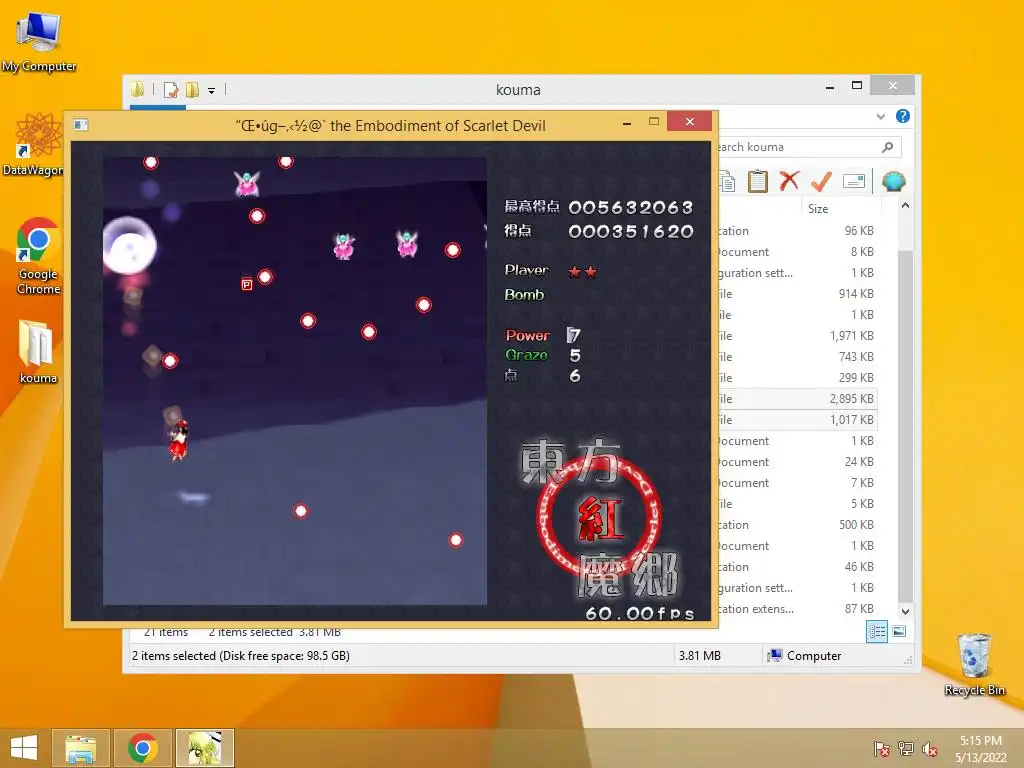Sort files by the Size column header
The image size is (1024, 768).
(x=840, y=208)
